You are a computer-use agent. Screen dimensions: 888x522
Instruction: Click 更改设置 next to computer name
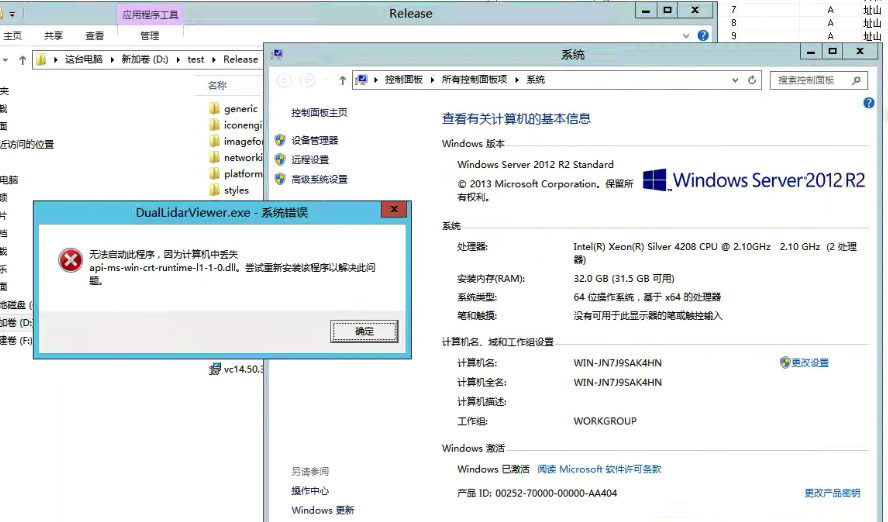click(x=810, y=363)
